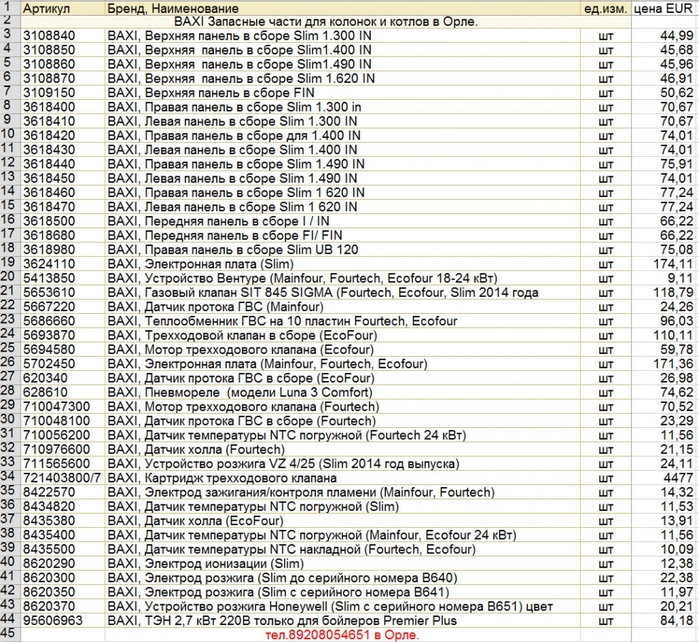Image resolution: width=699 pixels, height=642 pixels.
Task: Select article cell 5686660
Action: pyautogui.click(x=63, y=321)
